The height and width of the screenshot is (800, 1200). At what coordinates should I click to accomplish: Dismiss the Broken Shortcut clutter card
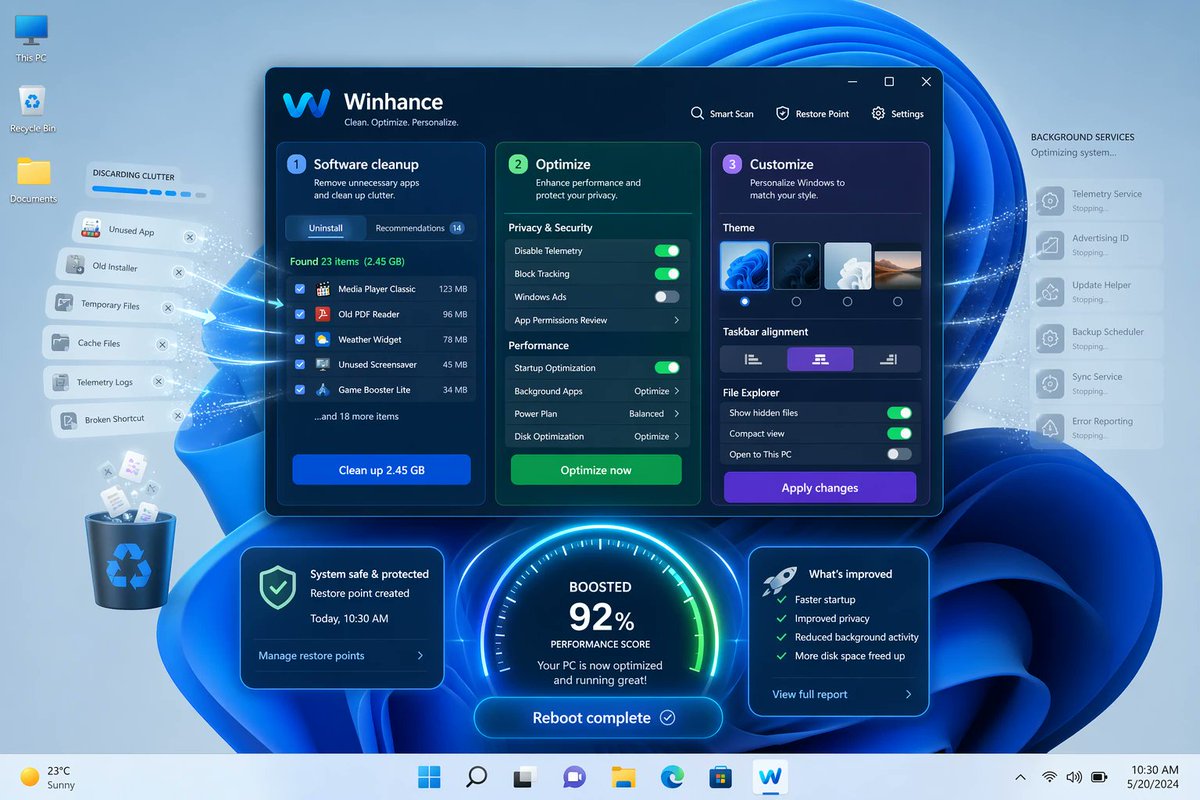tap(178, 415)
